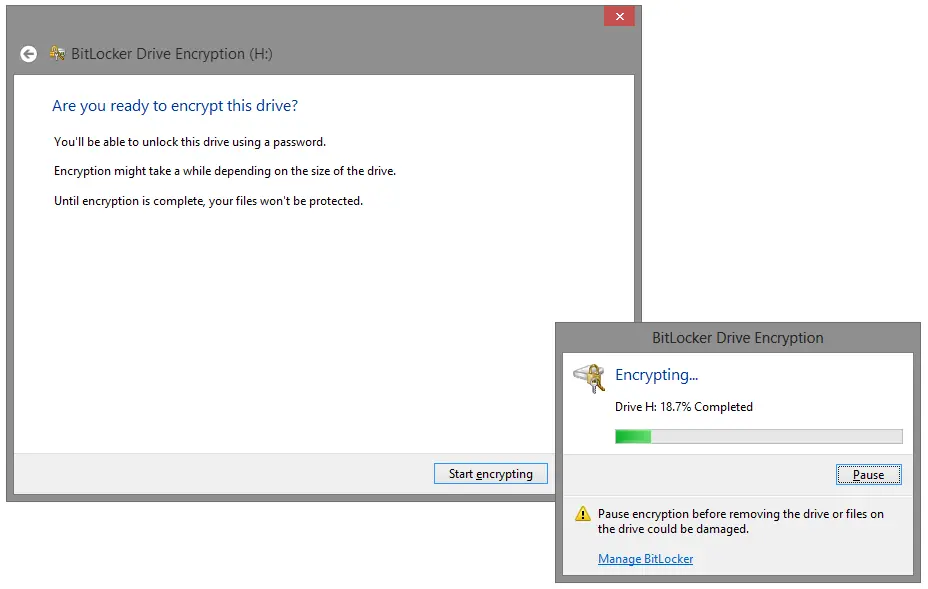Click the Start encrypting button
928x589 pixels.
[491, 474]
